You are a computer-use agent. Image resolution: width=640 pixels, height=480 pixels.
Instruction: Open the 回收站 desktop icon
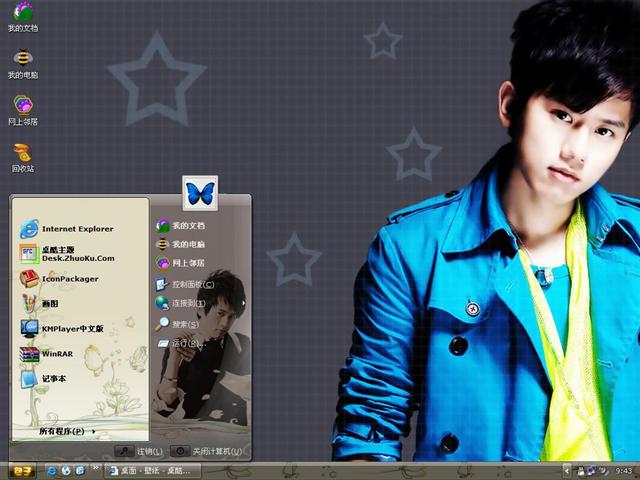(x=23, y=158)
